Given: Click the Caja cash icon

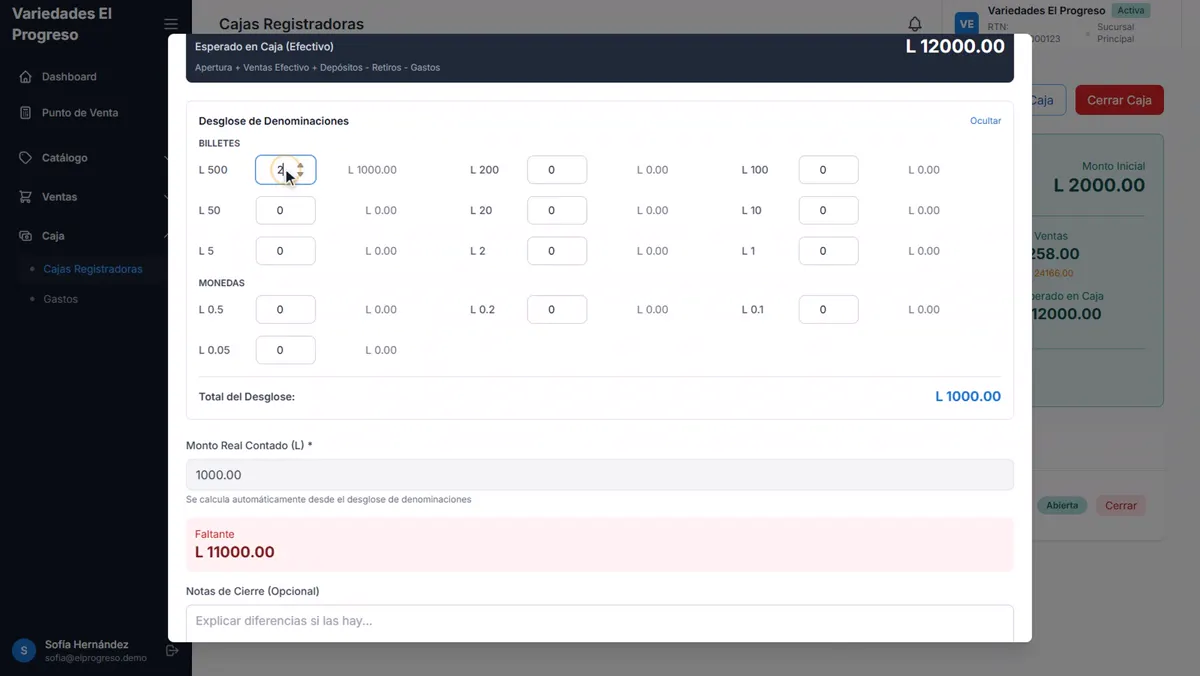Looking at the screenshot, I should [x=26, y=236].
